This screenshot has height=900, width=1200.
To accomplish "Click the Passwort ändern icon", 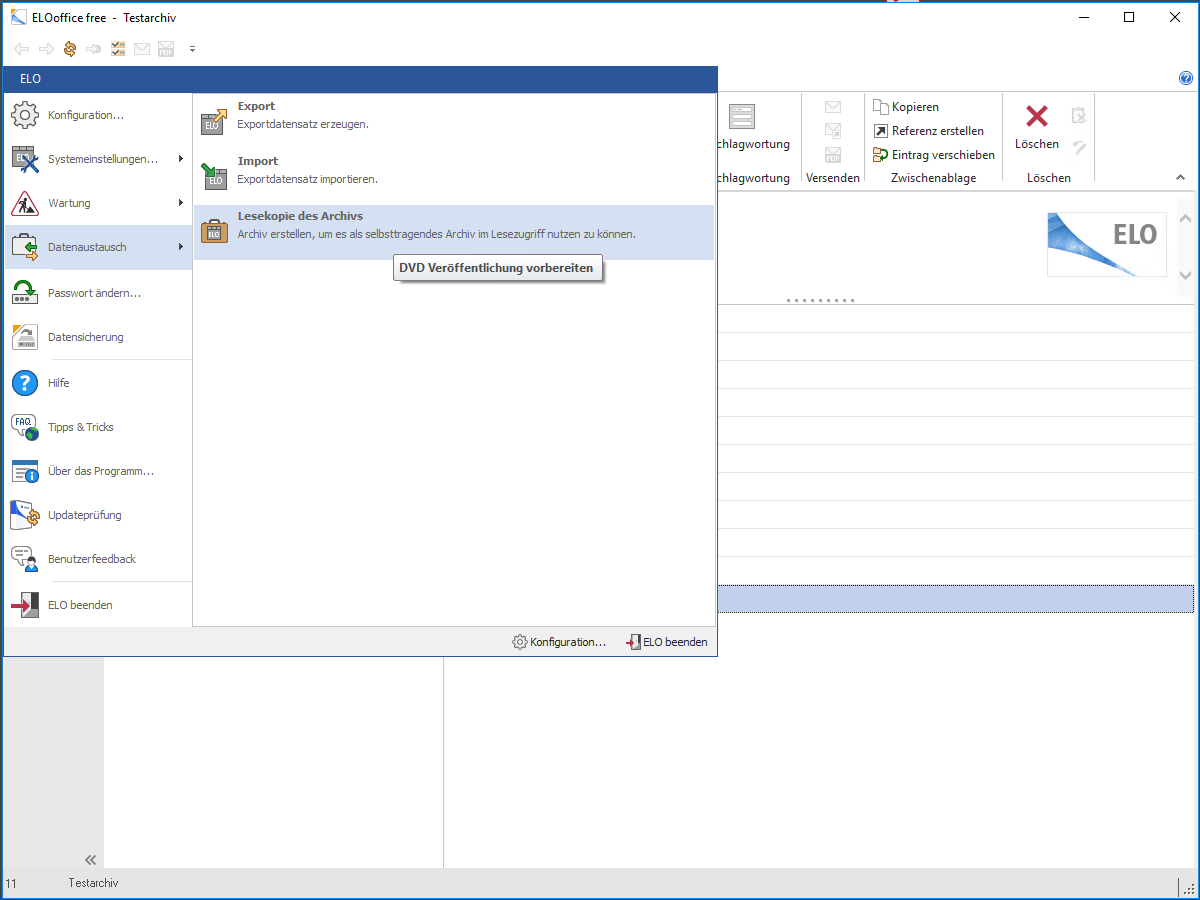I will pos(25,293).
